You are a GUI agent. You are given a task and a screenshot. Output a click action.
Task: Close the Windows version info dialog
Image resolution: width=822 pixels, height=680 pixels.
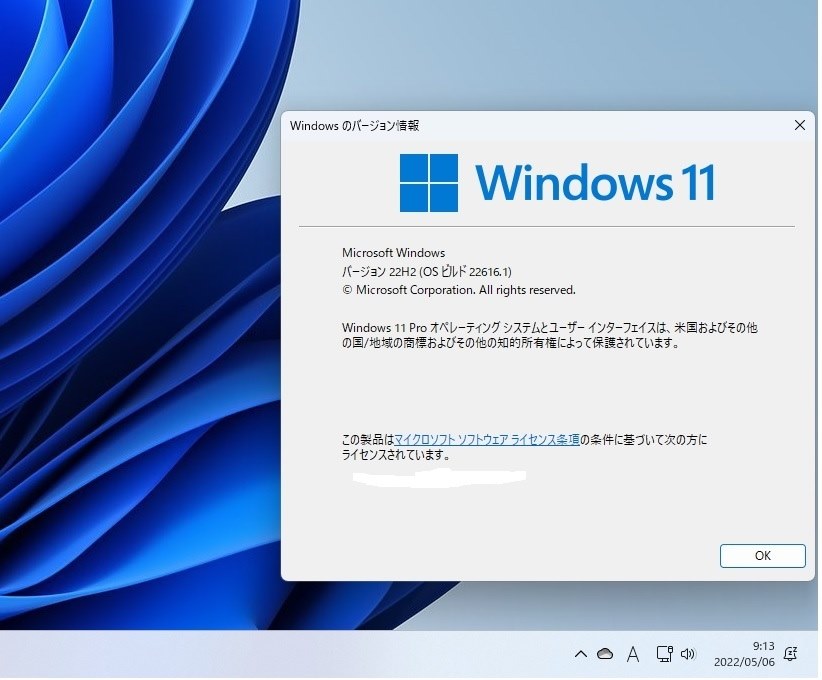799,125
